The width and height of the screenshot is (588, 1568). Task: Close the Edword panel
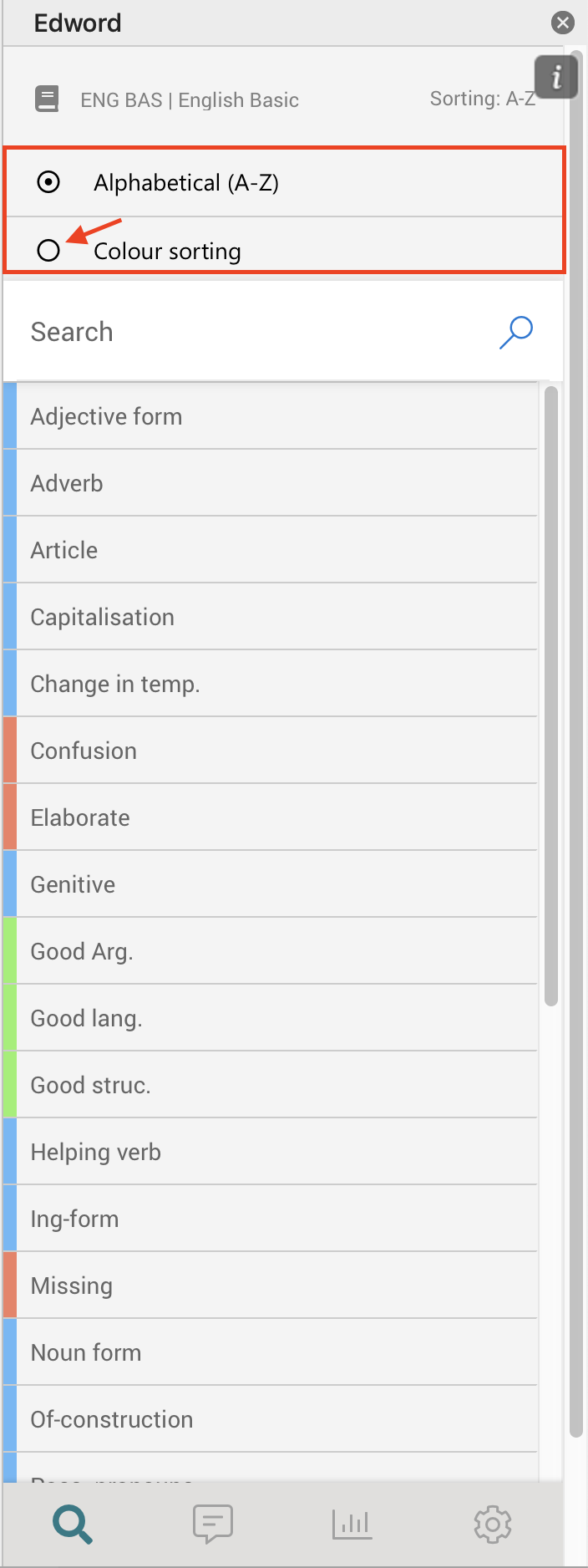click(563, 23)
